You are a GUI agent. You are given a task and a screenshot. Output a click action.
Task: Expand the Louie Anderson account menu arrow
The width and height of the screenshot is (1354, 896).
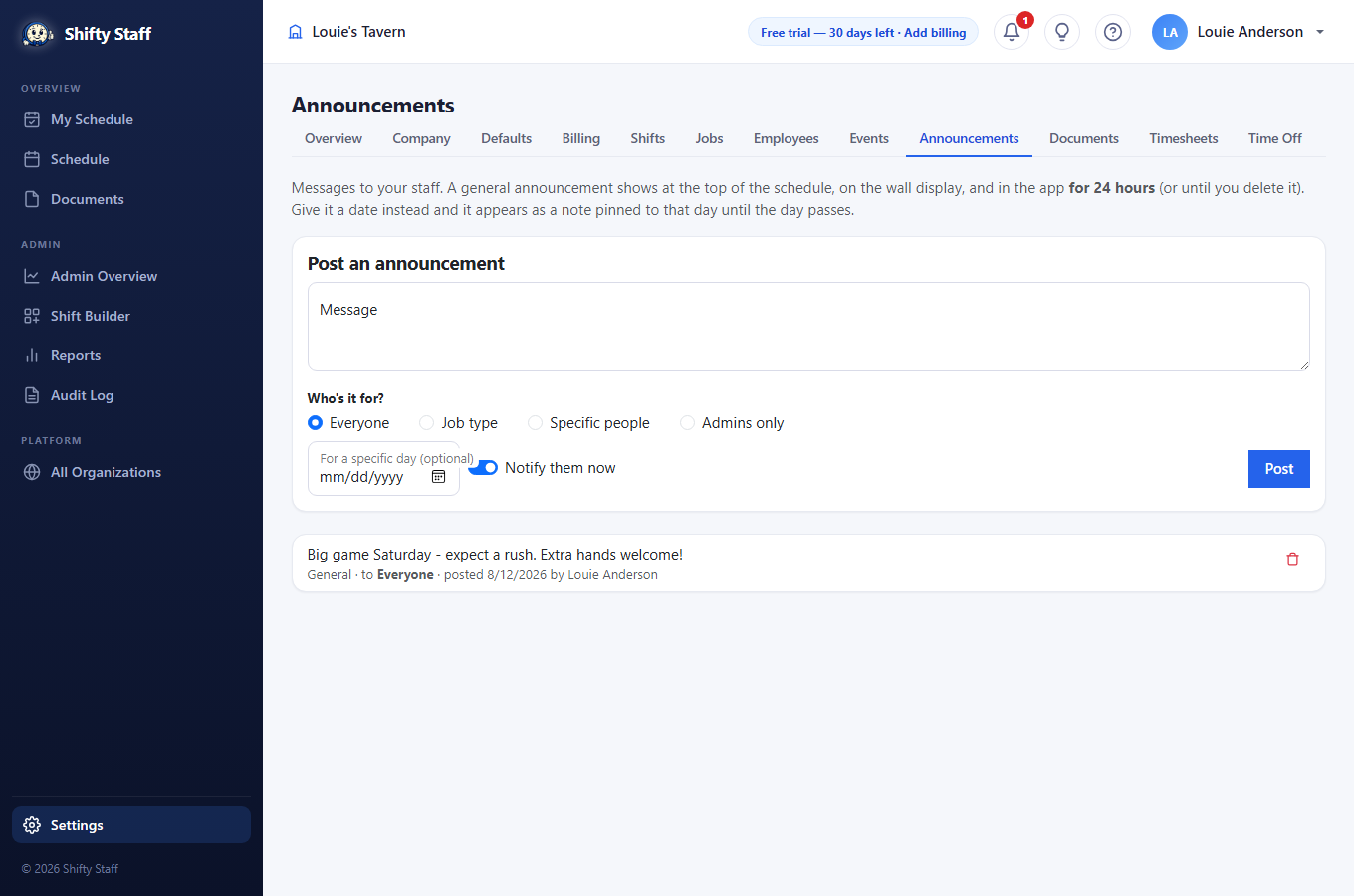coord(1320,32)
